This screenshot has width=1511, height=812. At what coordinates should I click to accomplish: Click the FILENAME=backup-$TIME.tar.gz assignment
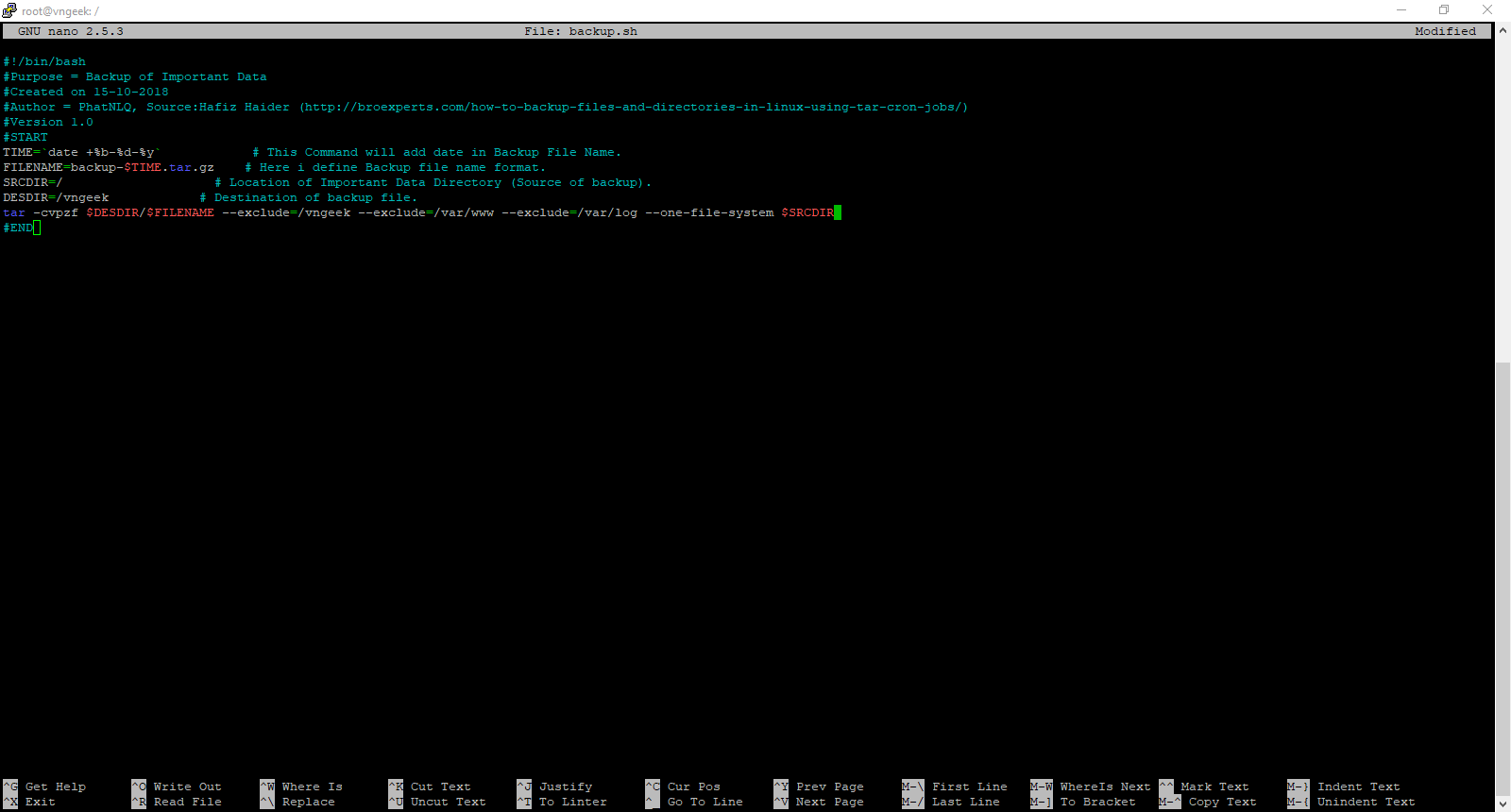(109, 167)
